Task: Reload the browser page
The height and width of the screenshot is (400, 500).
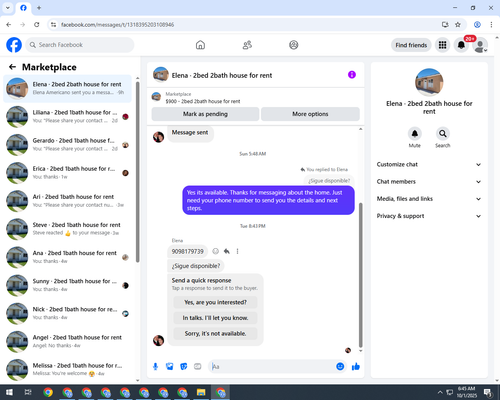Action: pos(37,25)
